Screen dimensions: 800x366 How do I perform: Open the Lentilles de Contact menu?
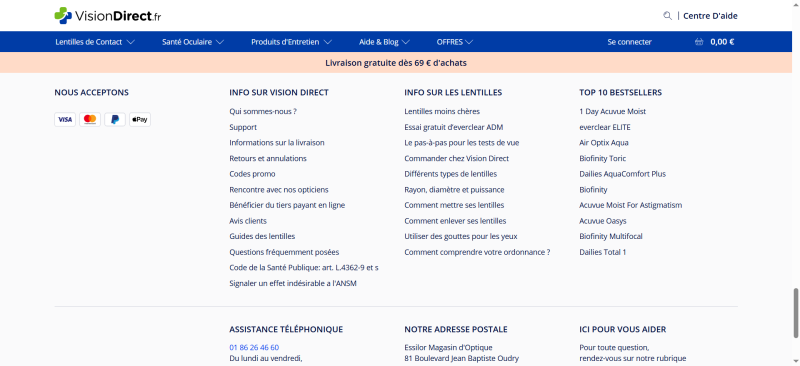click(x=89, y=42)
